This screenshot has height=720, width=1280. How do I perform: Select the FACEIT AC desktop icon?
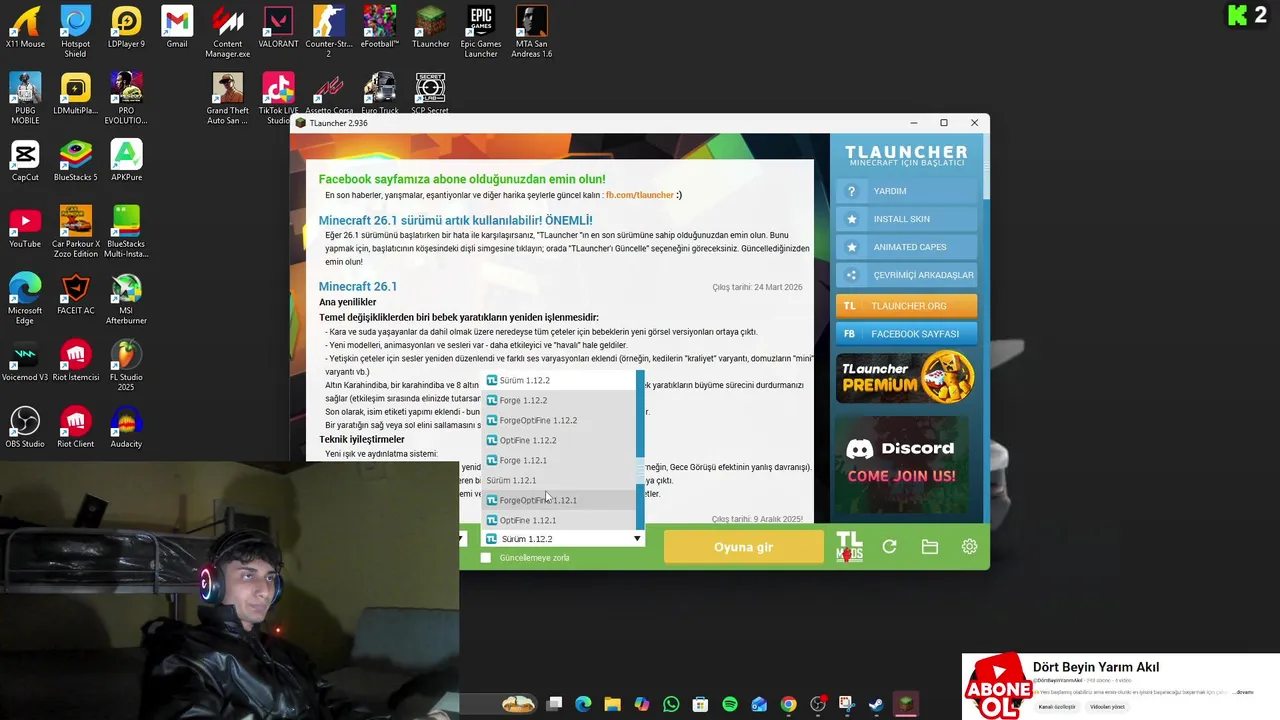click(x=76, y=294)
